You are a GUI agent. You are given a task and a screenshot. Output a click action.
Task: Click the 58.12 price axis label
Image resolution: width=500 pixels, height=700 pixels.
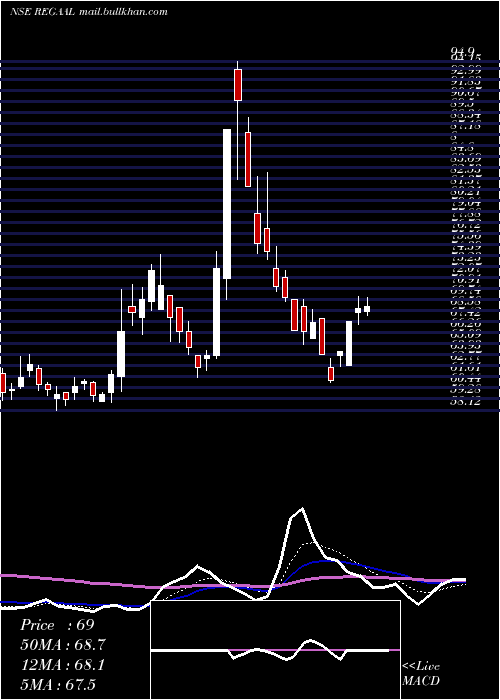(x=465, y=401)
